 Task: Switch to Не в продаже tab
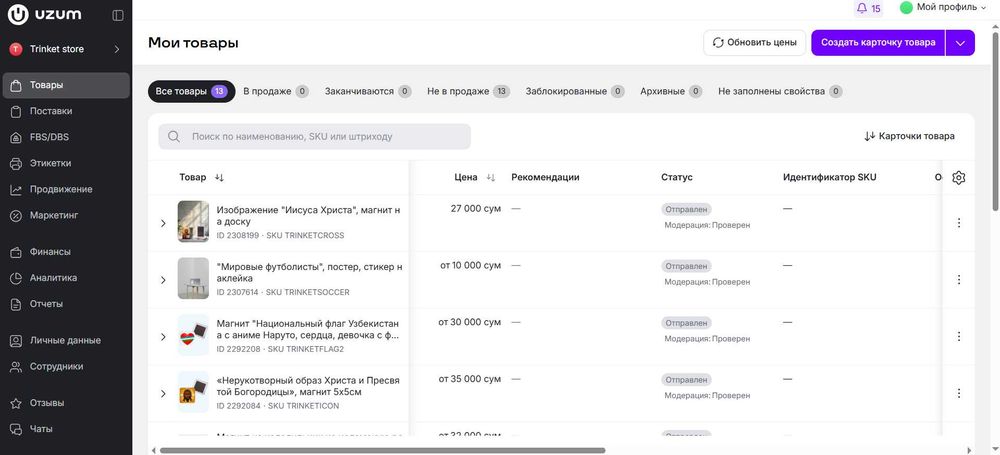coord(468,91)
